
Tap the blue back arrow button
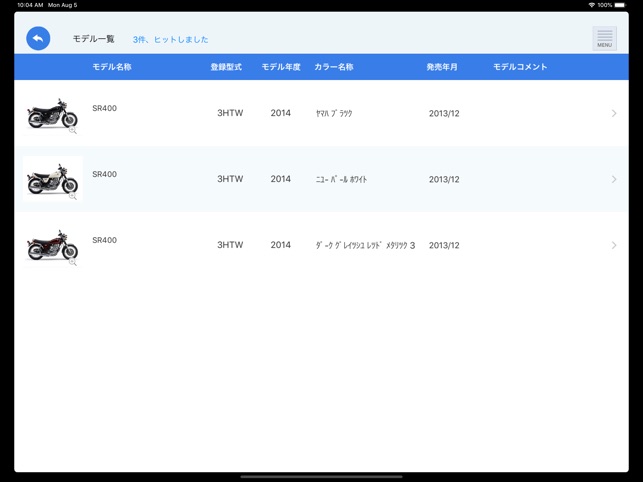(x=38, y=38)
